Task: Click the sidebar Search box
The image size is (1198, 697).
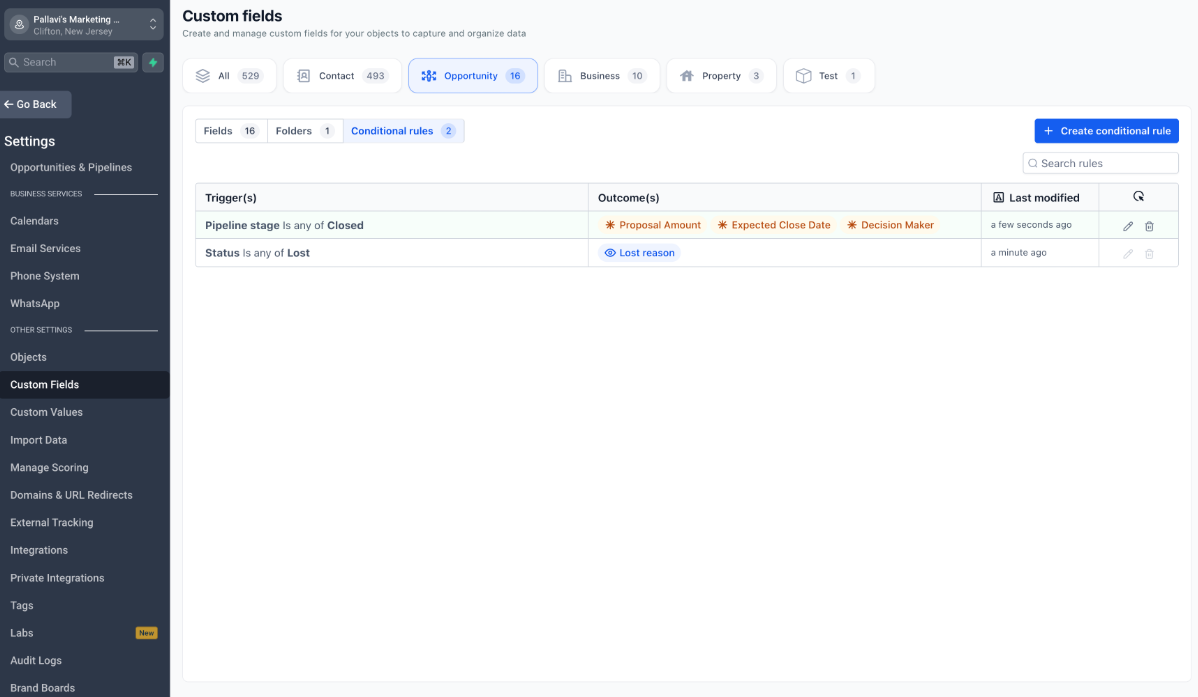Action: tap(70, 63)
